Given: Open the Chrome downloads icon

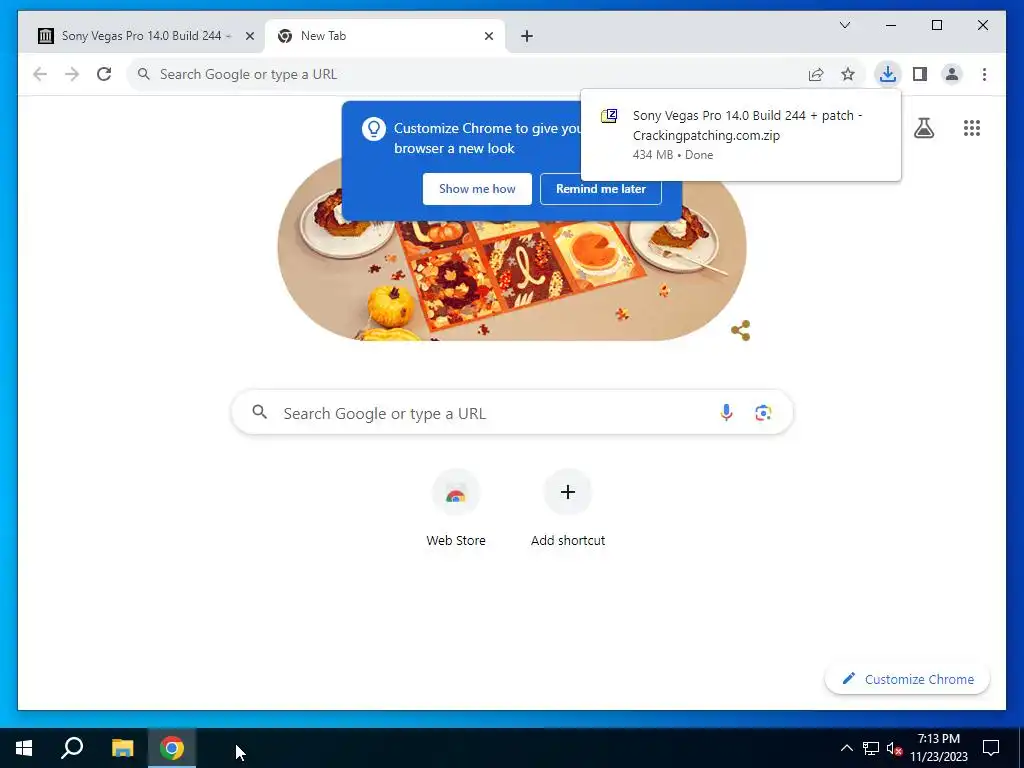Looking at the screenshot, I should point(888,74).
